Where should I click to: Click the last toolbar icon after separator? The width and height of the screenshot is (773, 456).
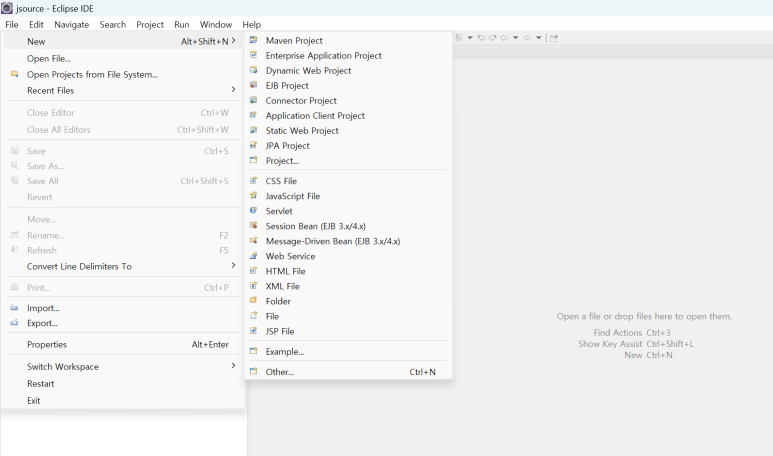coord(554,38)
